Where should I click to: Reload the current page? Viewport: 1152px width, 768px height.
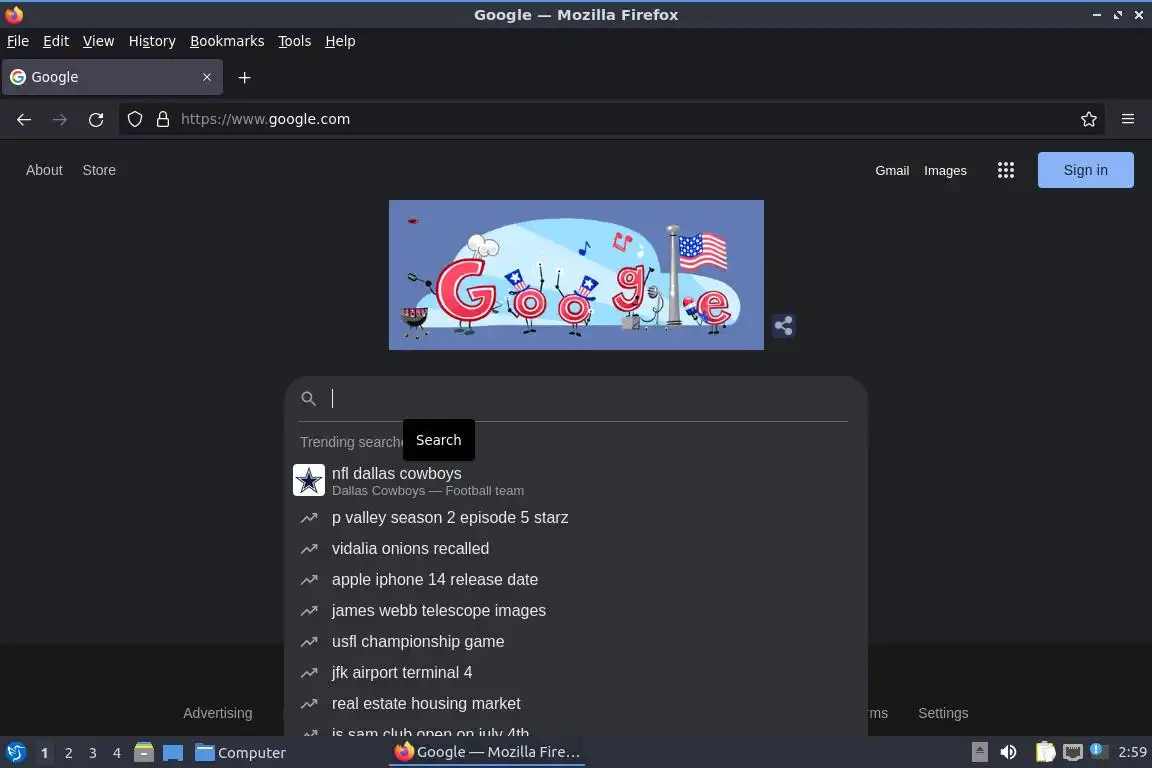tap(96, 120)
